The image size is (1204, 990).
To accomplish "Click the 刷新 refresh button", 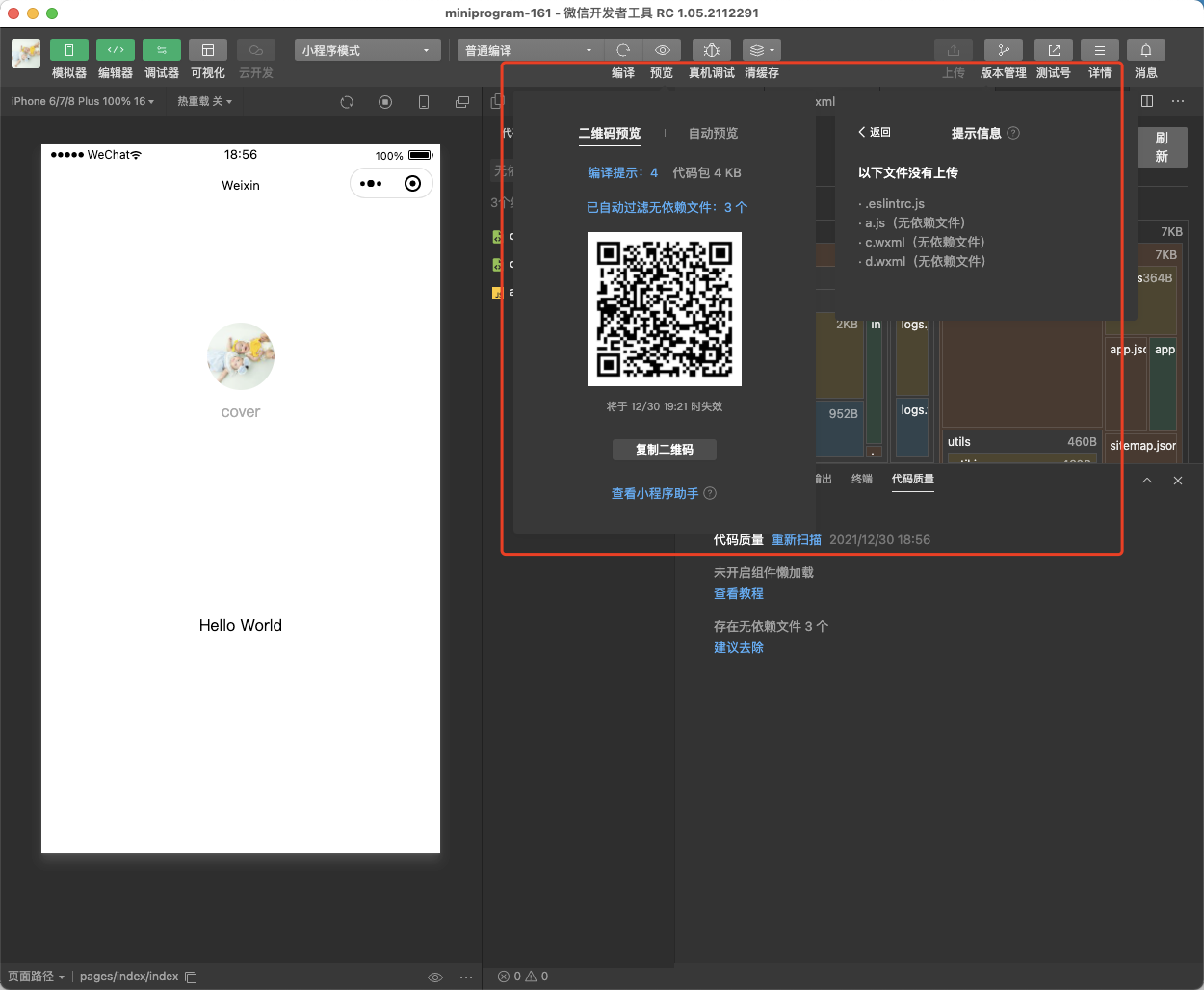I will point(1162,147).
